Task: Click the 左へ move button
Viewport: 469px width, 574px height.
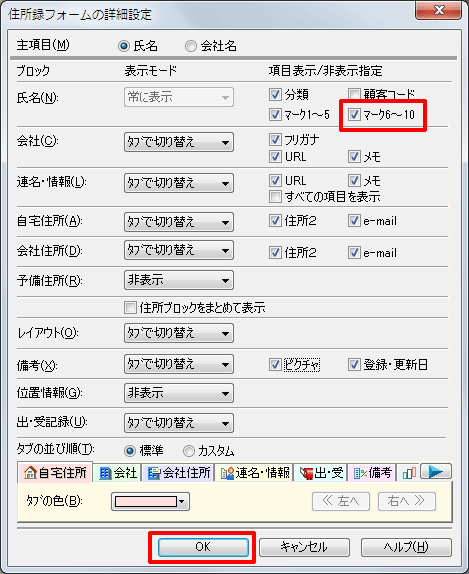Action: pyautogui.click(x=341, y=501)
